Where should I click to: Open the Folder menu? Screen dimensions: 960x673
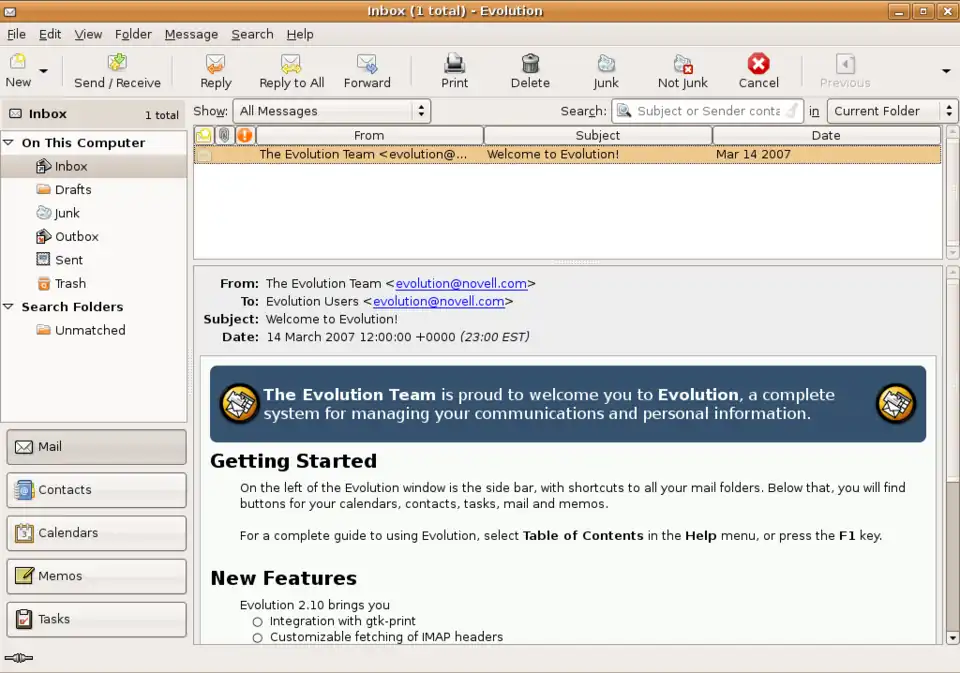(x=132, y=34)
